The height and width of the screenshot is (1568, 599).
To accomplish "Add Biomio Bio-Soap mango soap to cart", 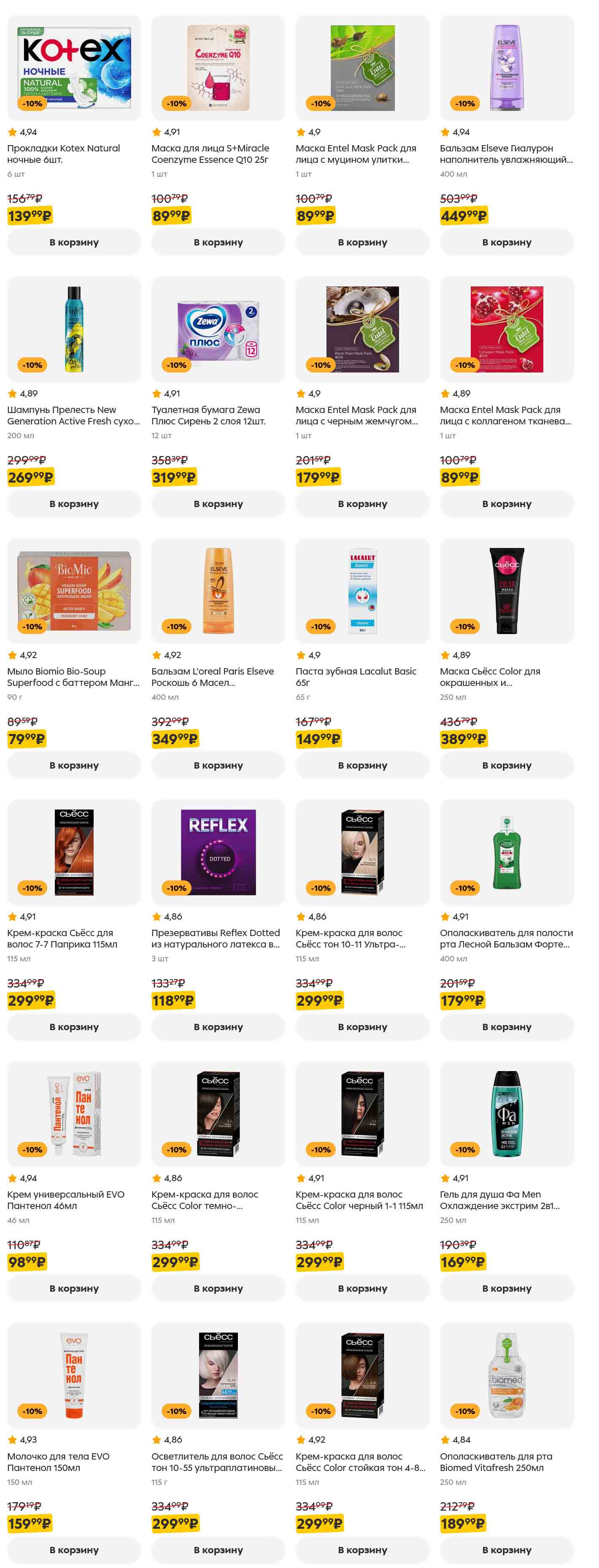I will [x=74, y=765].
